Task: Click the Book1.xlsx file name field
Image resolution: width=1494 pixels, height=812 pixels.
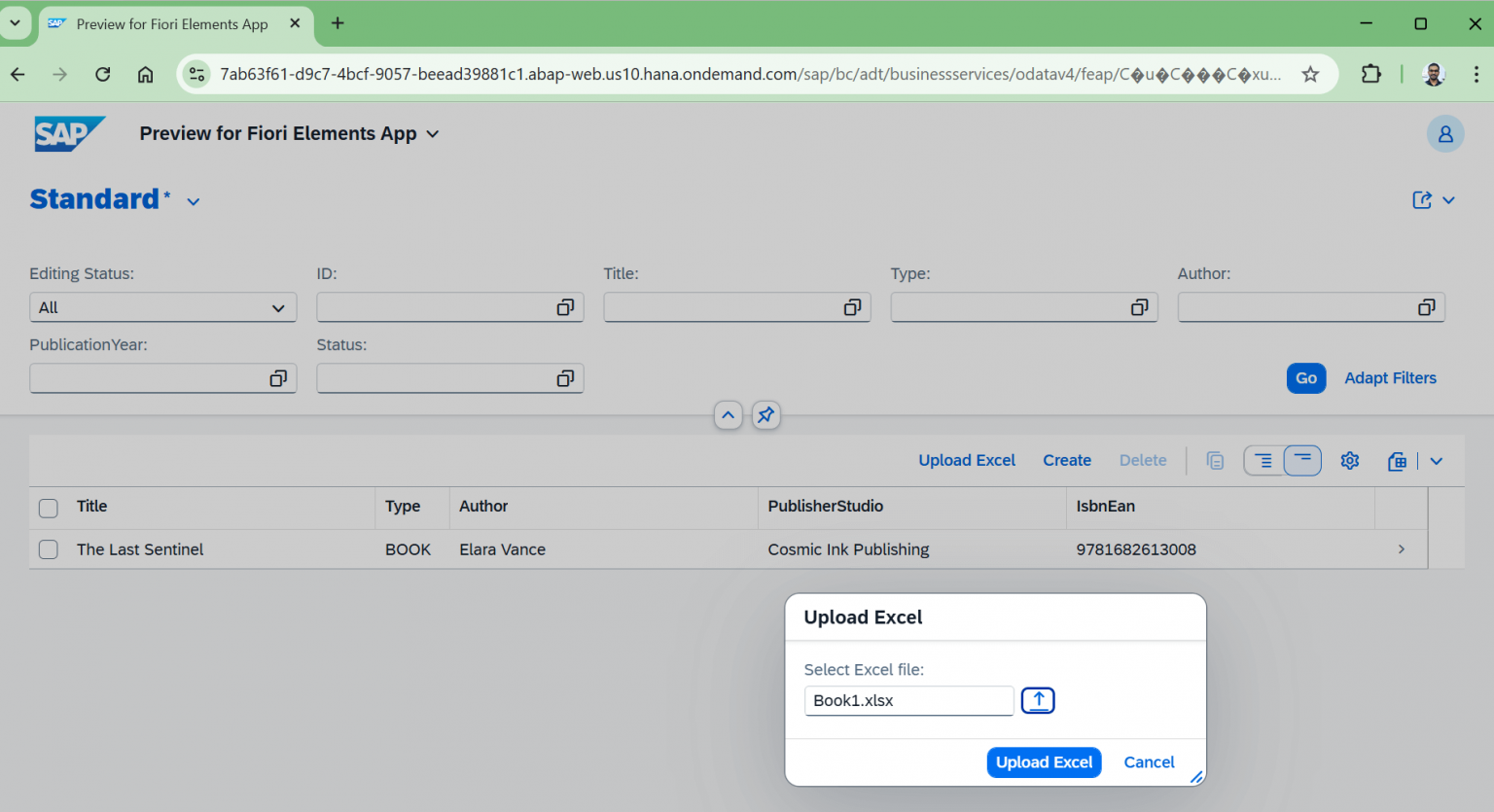Action: [908, 700]
